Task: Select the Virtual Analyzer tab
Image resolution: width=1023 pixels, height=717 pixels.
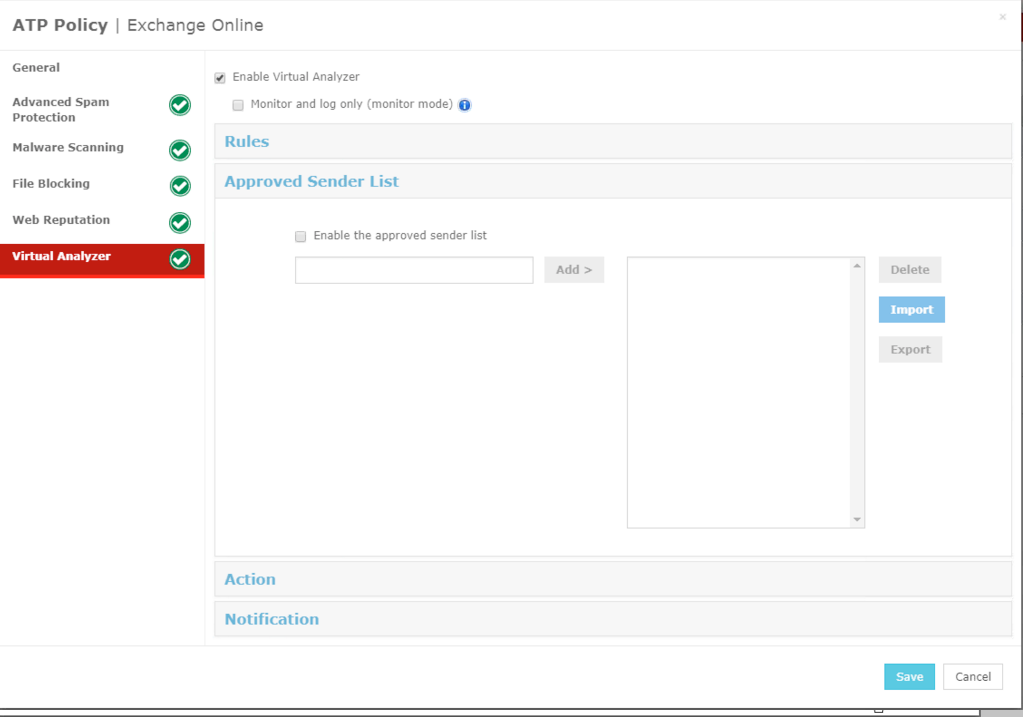Action: 102,260
